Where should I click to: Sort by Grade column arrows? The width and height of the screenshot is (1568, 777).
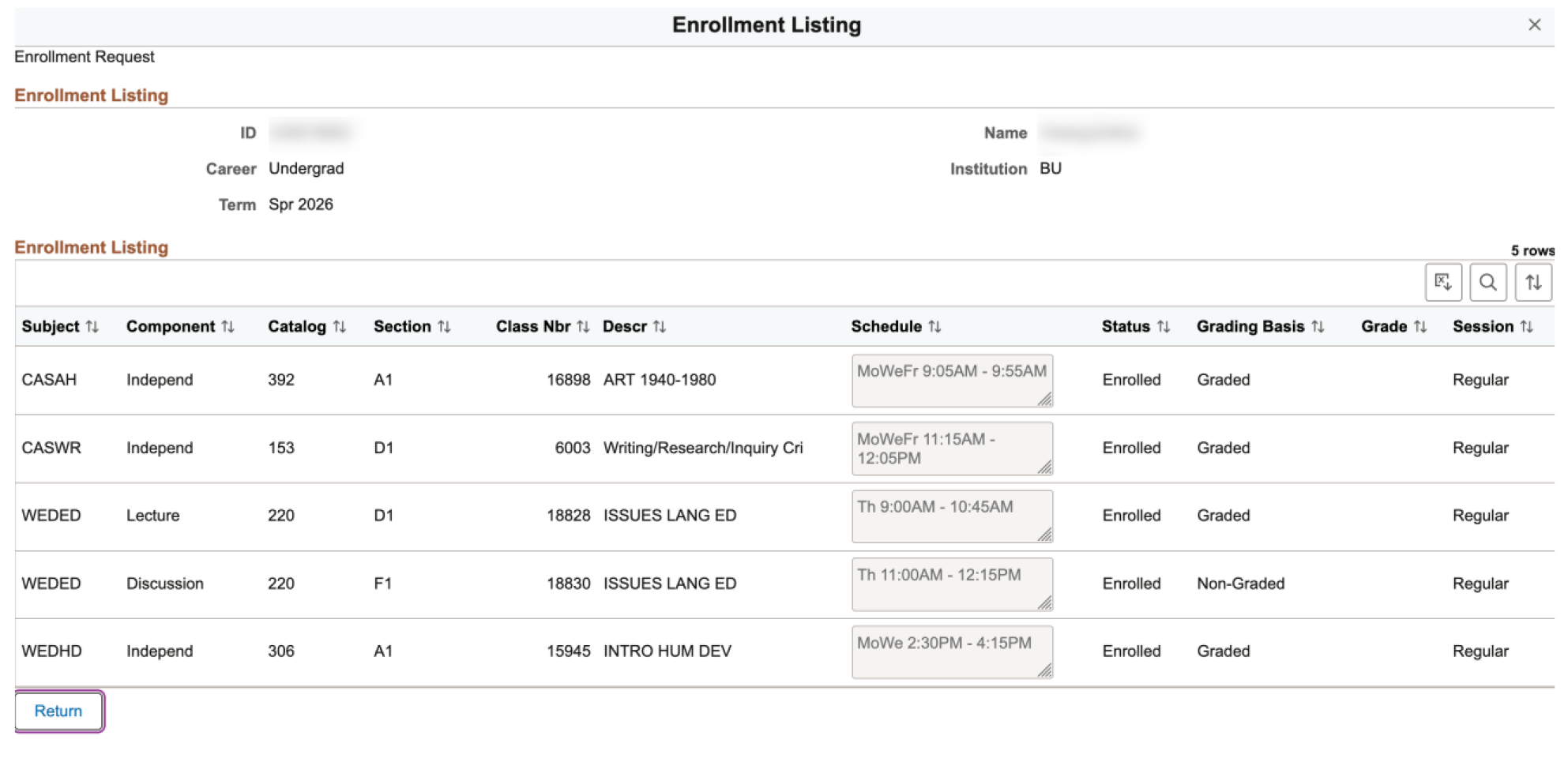(x=1420, y=327)
